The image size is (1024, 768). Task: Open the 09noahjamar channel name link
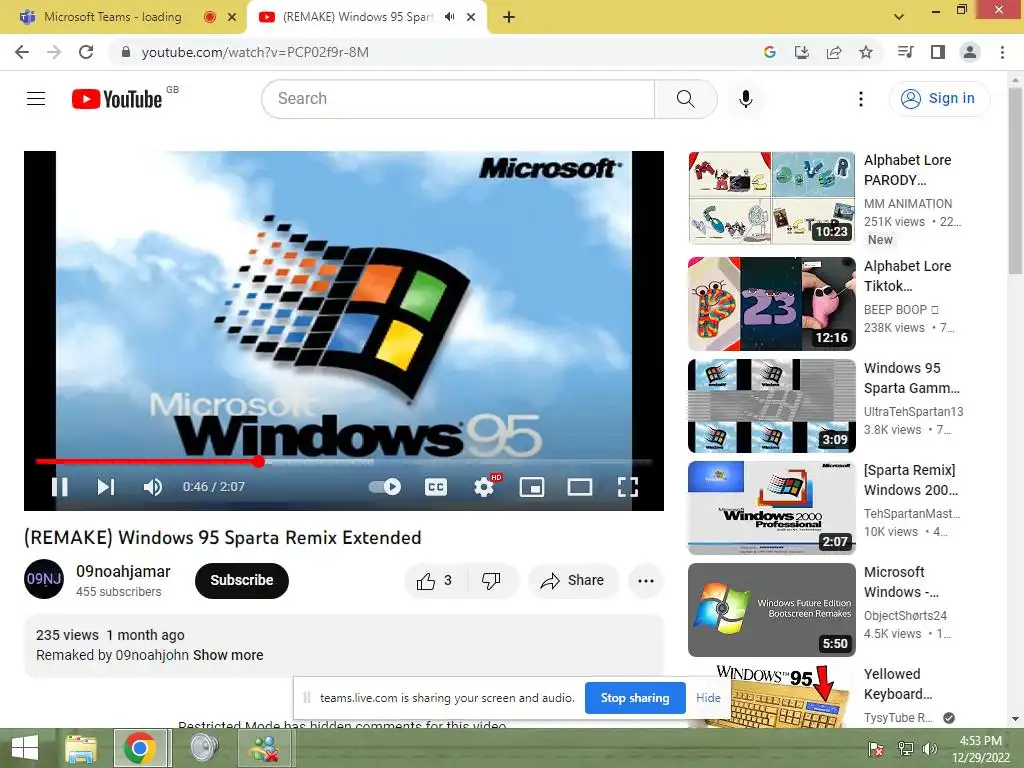[123, 571]
